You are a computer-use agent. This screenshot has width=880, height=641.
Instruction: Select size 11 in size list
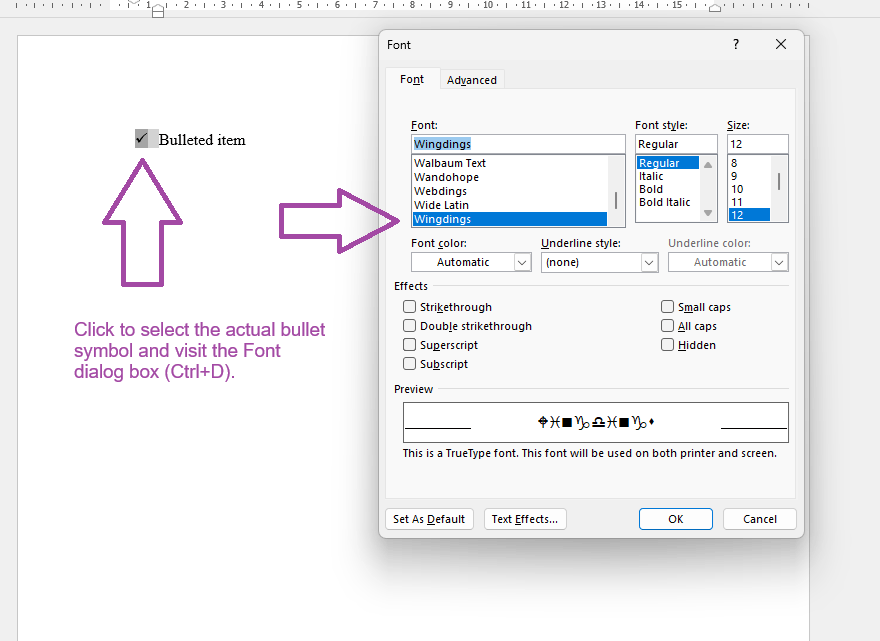pyautogui.click(x=749, y=202)
